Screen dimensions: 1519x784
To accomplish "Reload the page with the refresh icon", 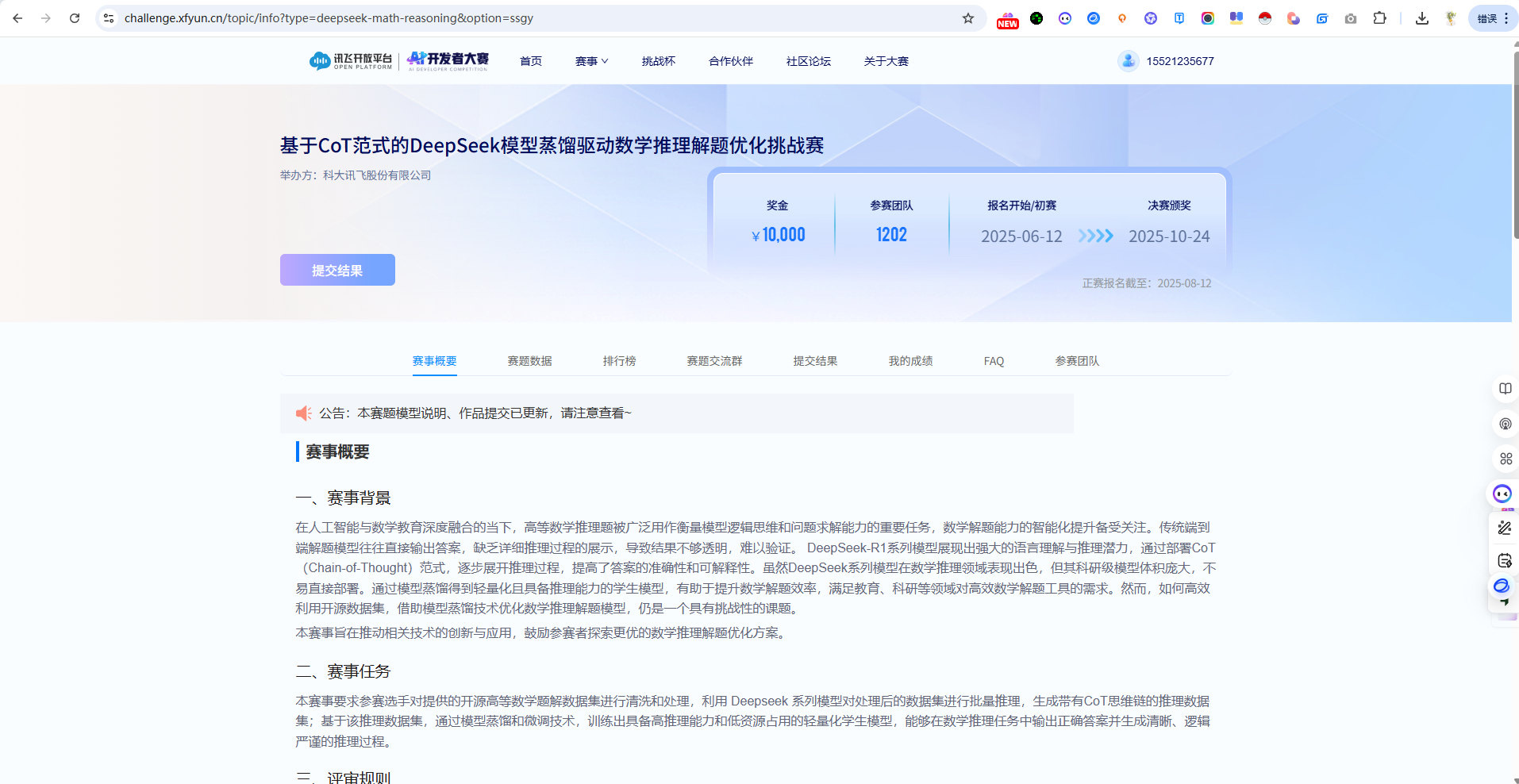I will click(x=75, y=18).
